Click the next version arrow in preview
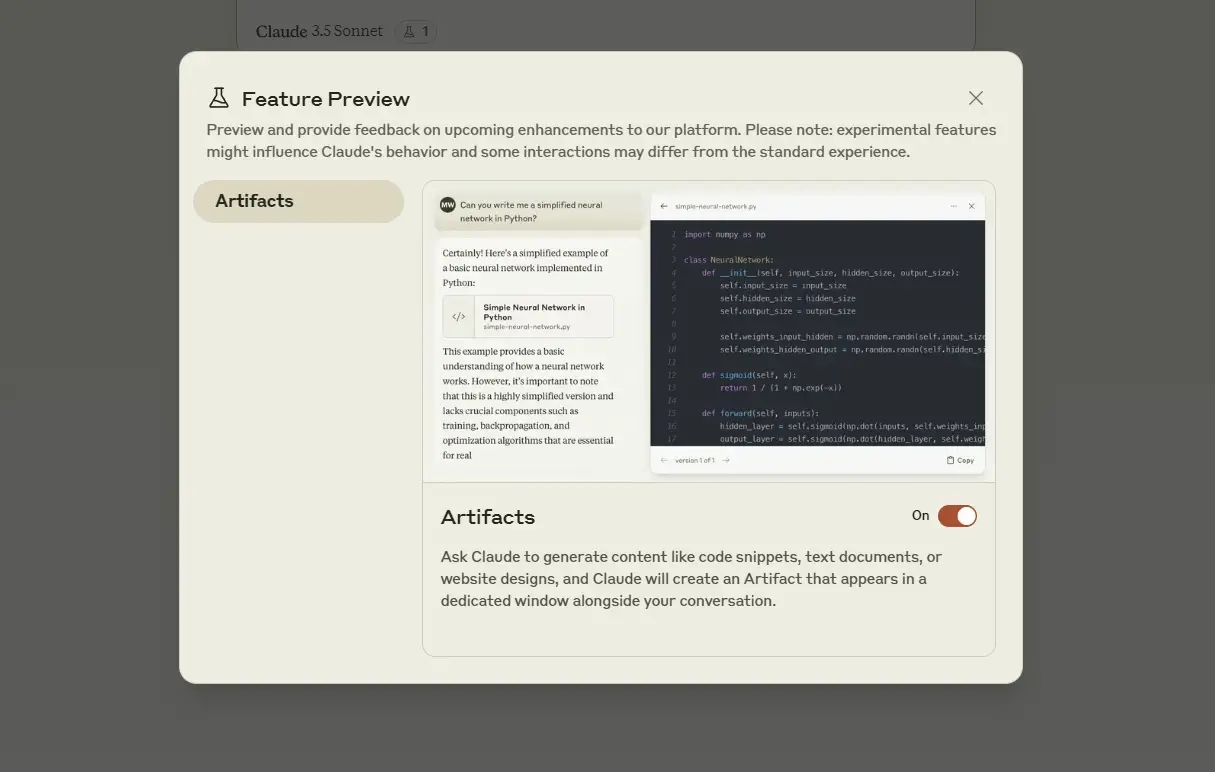1215x772 pixels. [x=726, y=460]
